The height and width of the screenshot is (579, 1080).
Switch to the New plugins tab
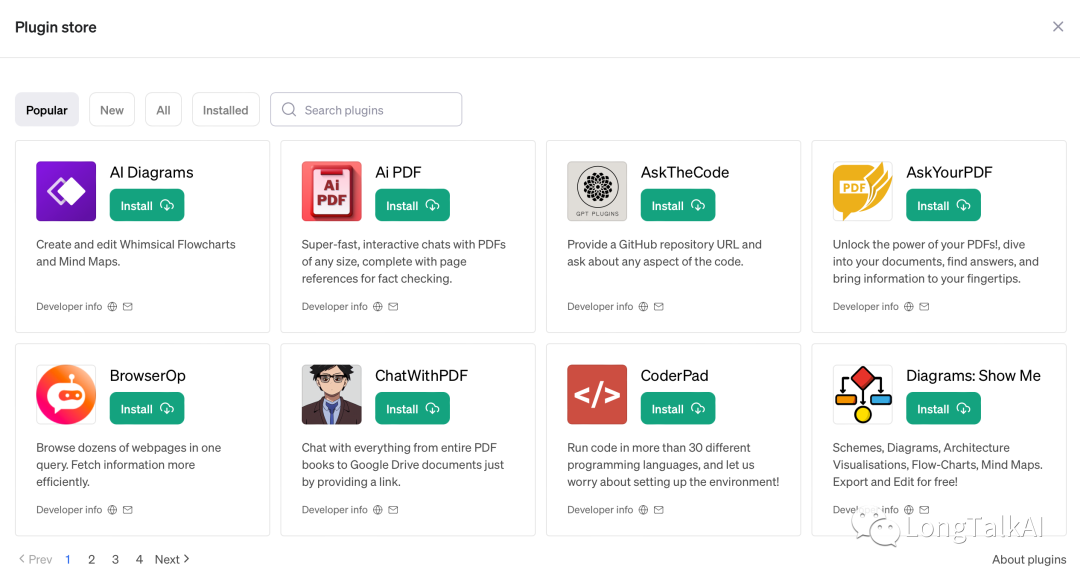tap(112, 109)
